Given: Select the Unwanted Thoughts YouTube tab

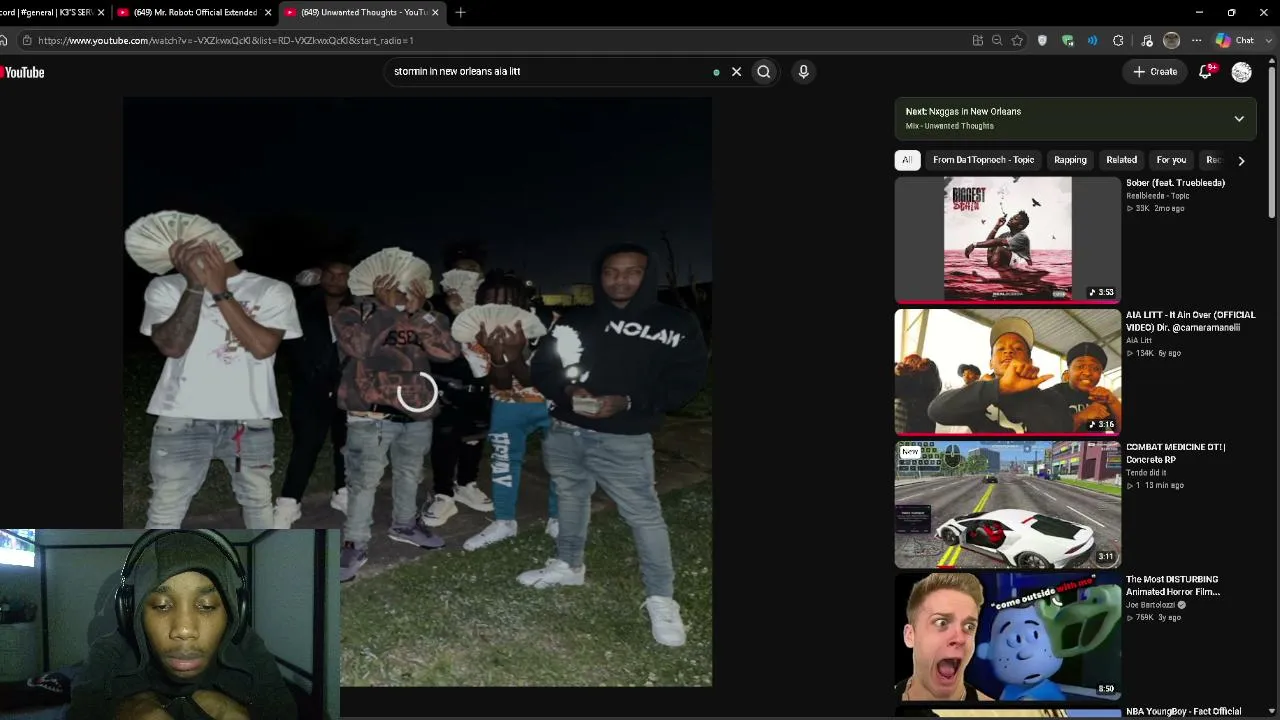Looking at the screenshot, I should [362, 13].
